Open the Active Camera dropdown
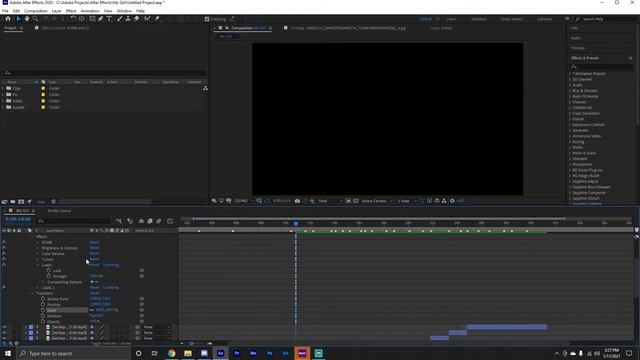640x360 pixels. 377,201
